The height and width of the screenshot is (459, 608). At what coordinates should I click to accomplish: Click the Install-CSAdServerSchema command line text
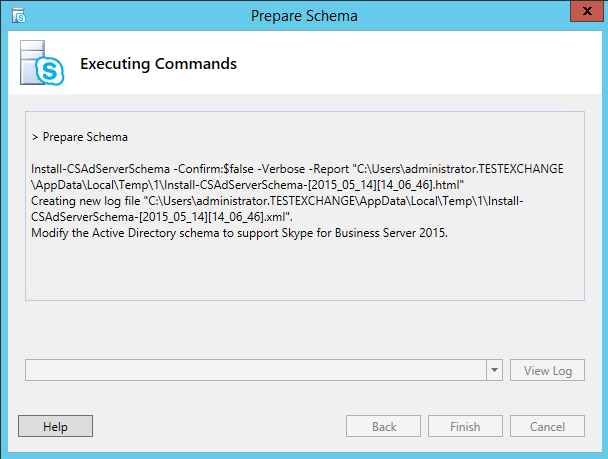pyautogui.click(x=297, y=177)
